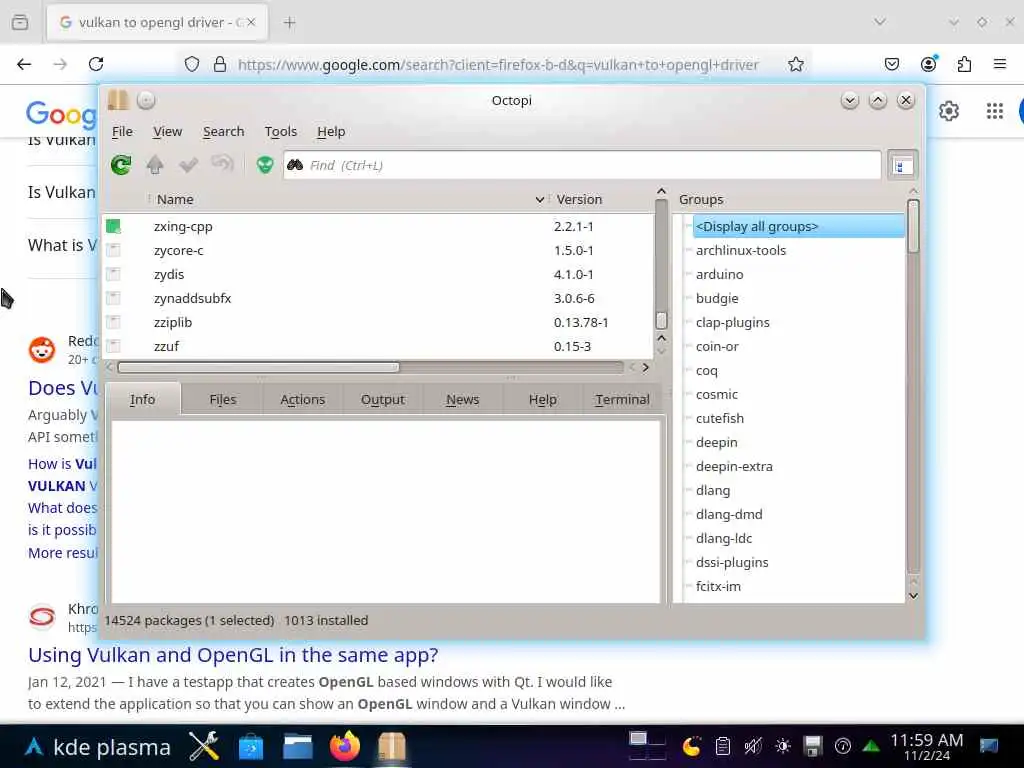Click the Octopi sync database refresh icon
Image resolution: width=1024 pixels, height=768 pixels.
pos(121,165)
